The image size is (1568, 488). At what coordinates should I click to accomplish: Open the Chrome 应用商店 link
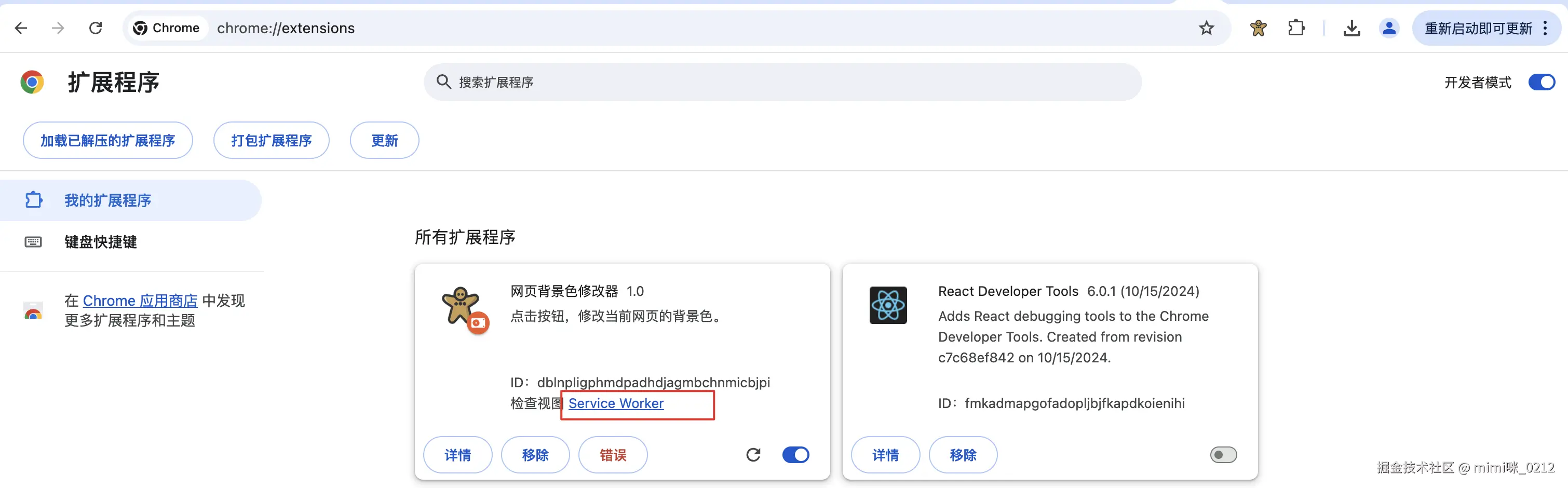point(140,301)
